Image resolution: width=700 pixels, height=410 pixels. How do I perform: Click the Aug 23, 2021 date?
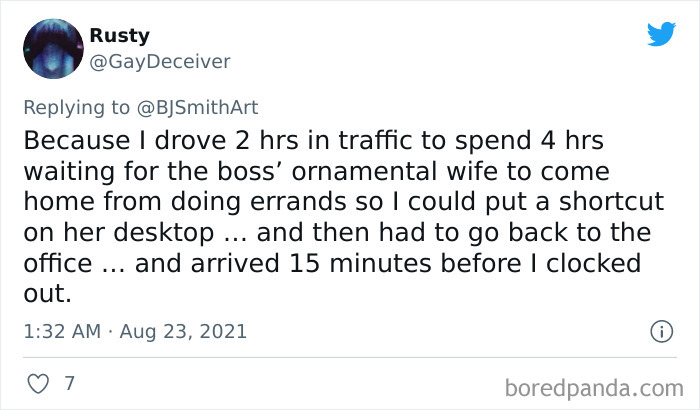(183, 332)
